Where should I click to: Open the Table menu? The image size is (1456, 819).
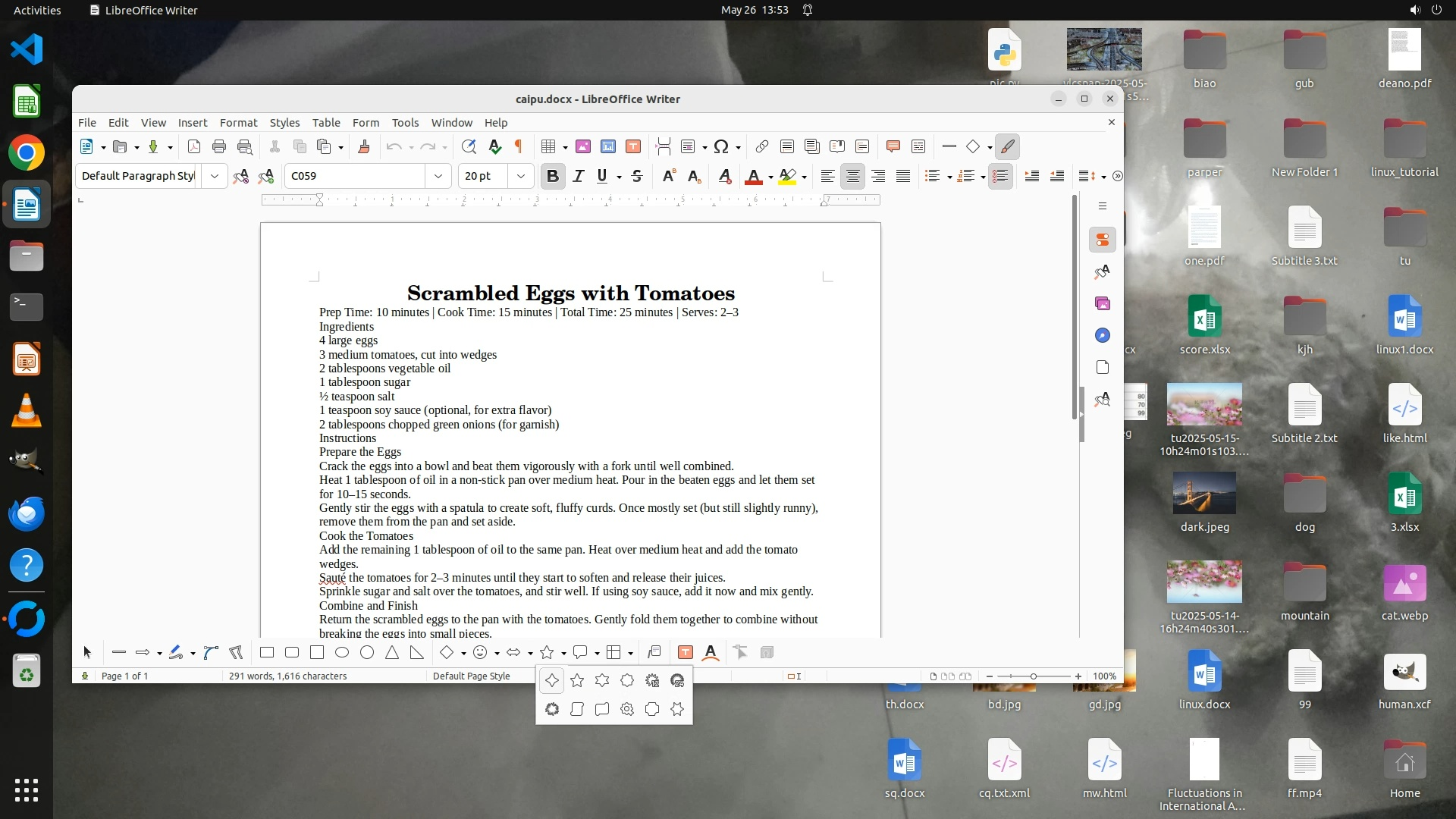(x=326, y=122)
